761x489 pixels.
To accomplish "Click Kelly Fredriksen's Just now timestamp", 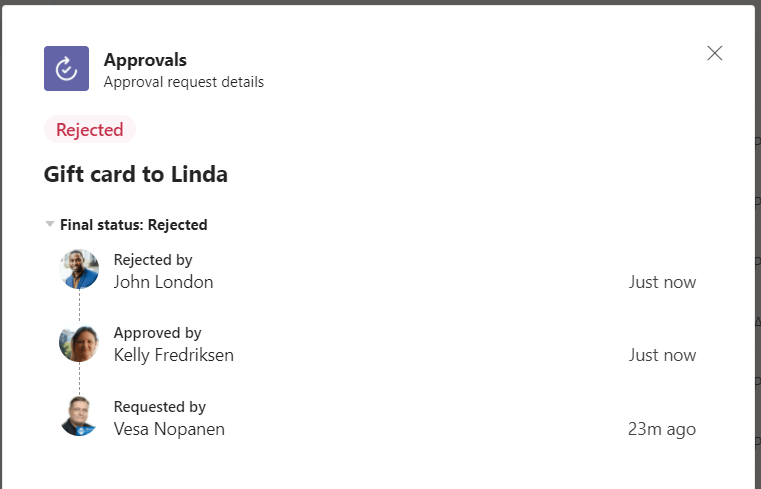I will (x=662, y=355).
